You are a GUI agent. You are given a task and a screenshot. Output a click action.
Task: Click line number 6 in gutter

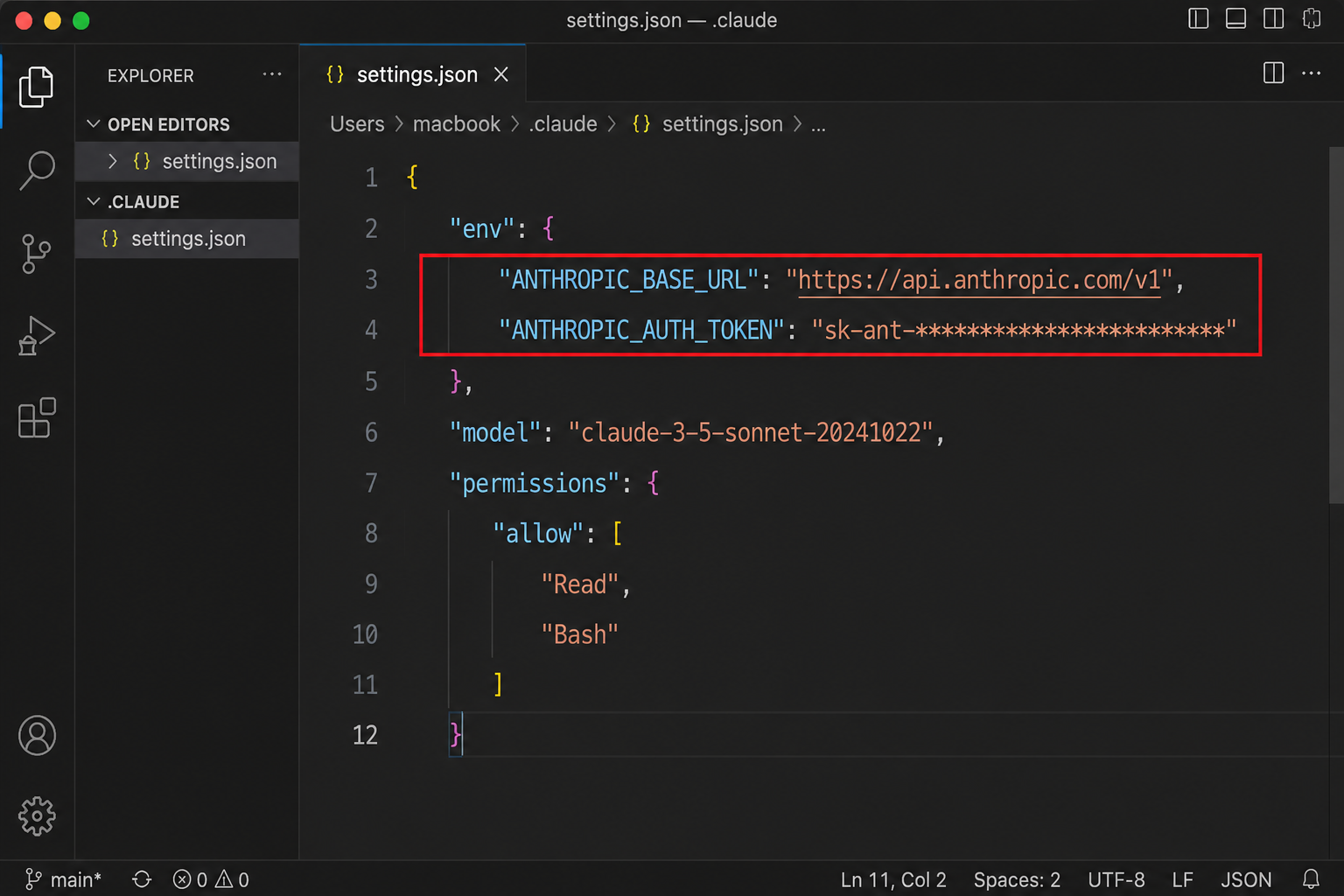pos(371,432)
